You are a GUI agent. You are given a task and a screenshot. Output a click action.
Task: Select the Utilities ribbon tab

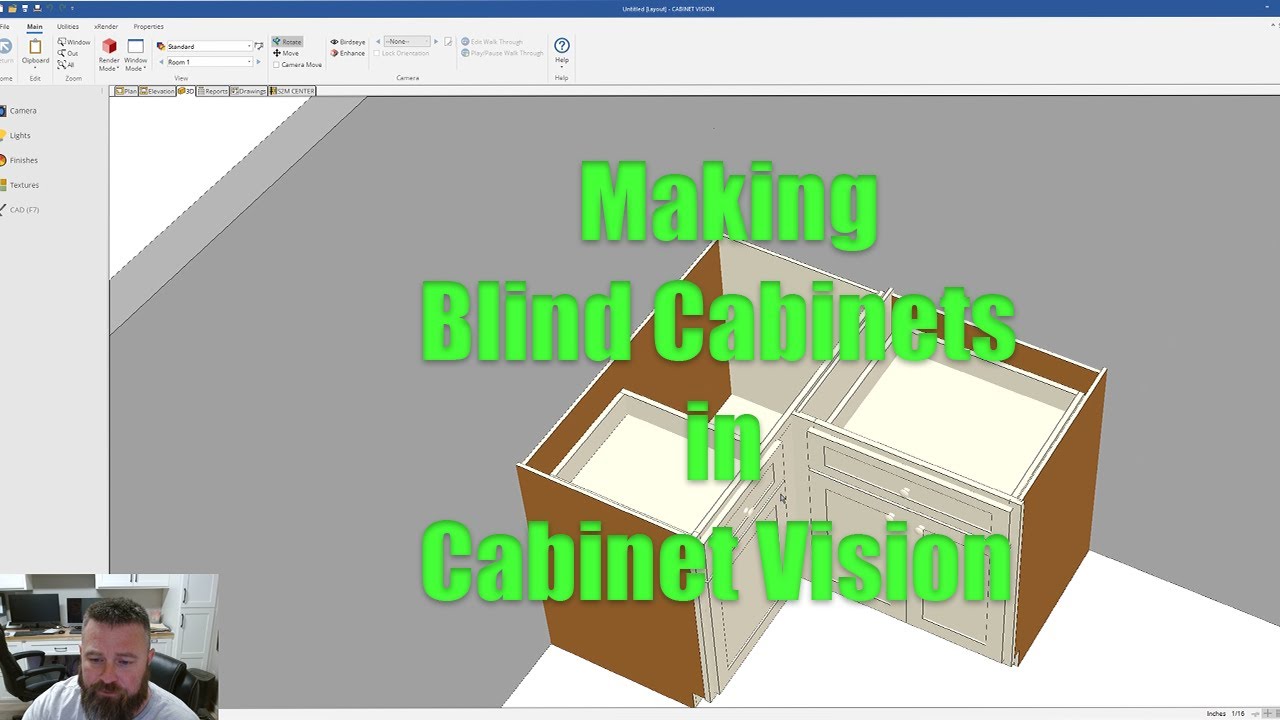[x=68, y=26]
